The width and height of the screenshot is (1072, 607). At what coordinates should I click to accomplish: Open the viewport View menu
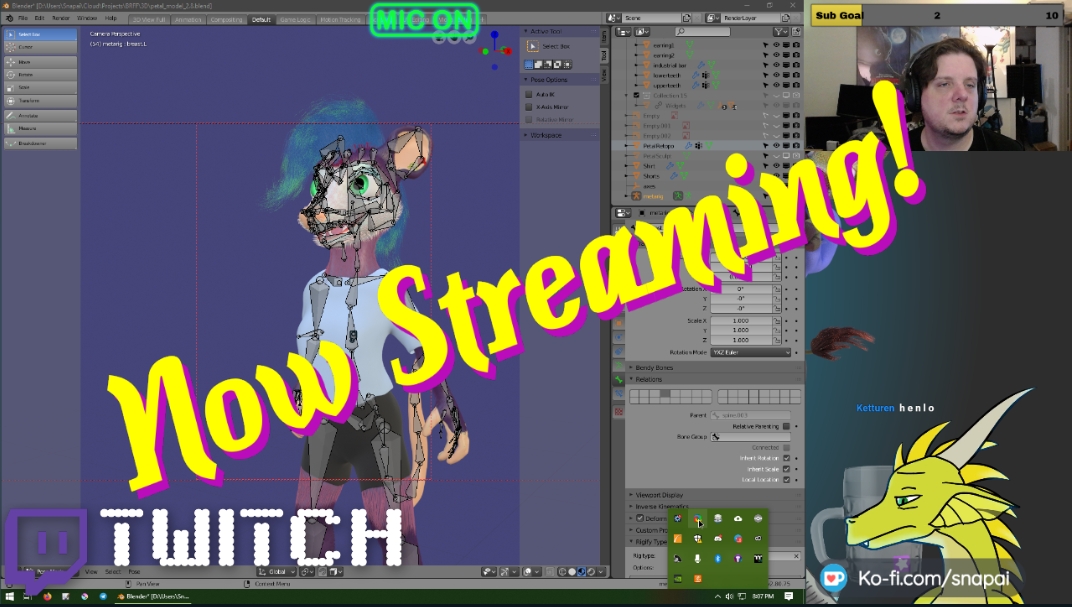point(91,571)
